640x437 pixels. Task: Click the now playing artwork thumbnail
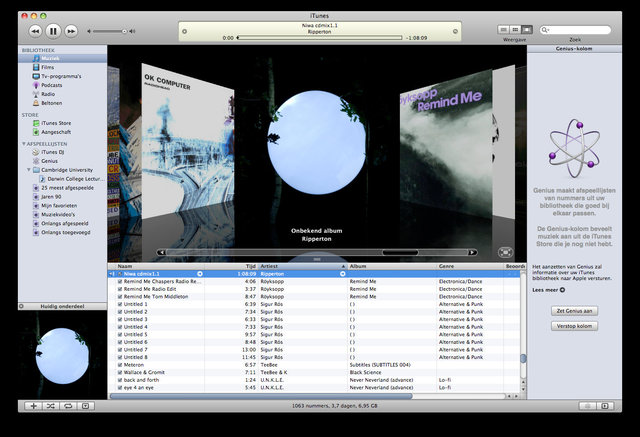(x=62, y=355)
